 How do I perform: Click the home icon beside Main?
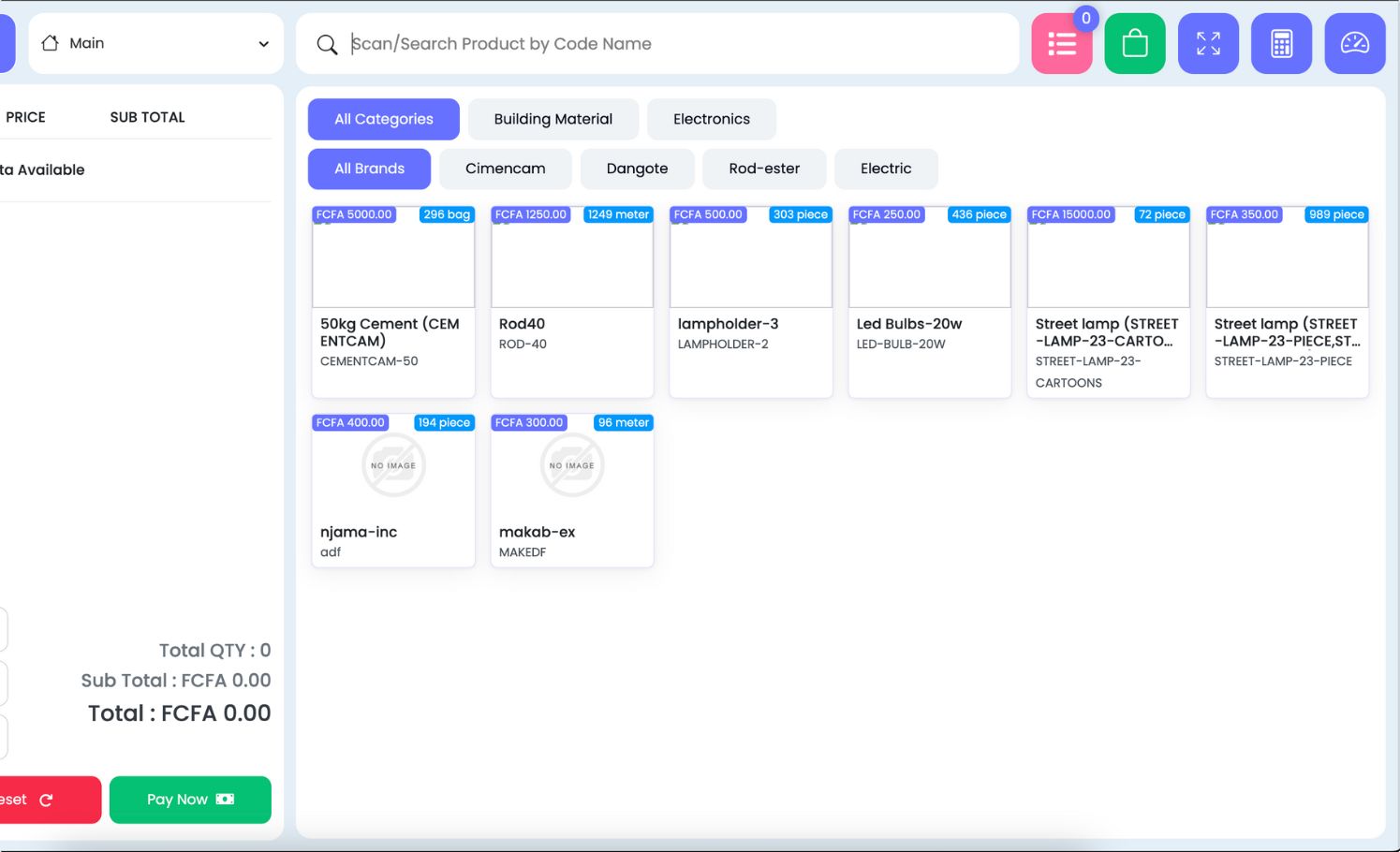point(52,42)
